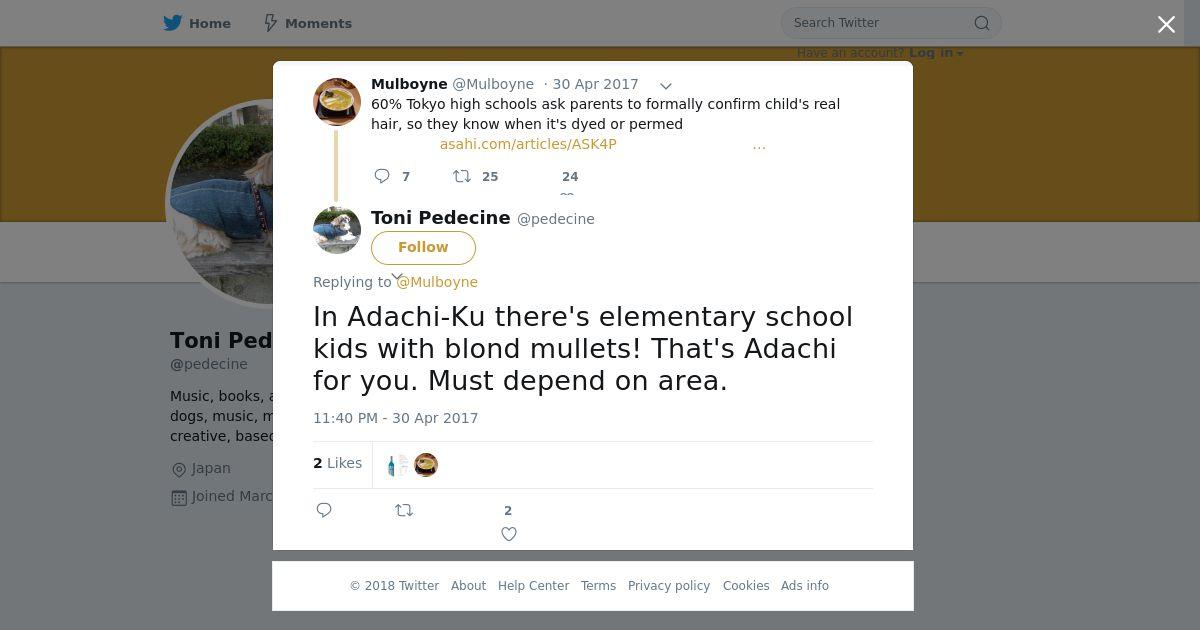Open the Privacy policy footer link
The width and height of the screenshot is (1200, 630).
pos(669,586)
